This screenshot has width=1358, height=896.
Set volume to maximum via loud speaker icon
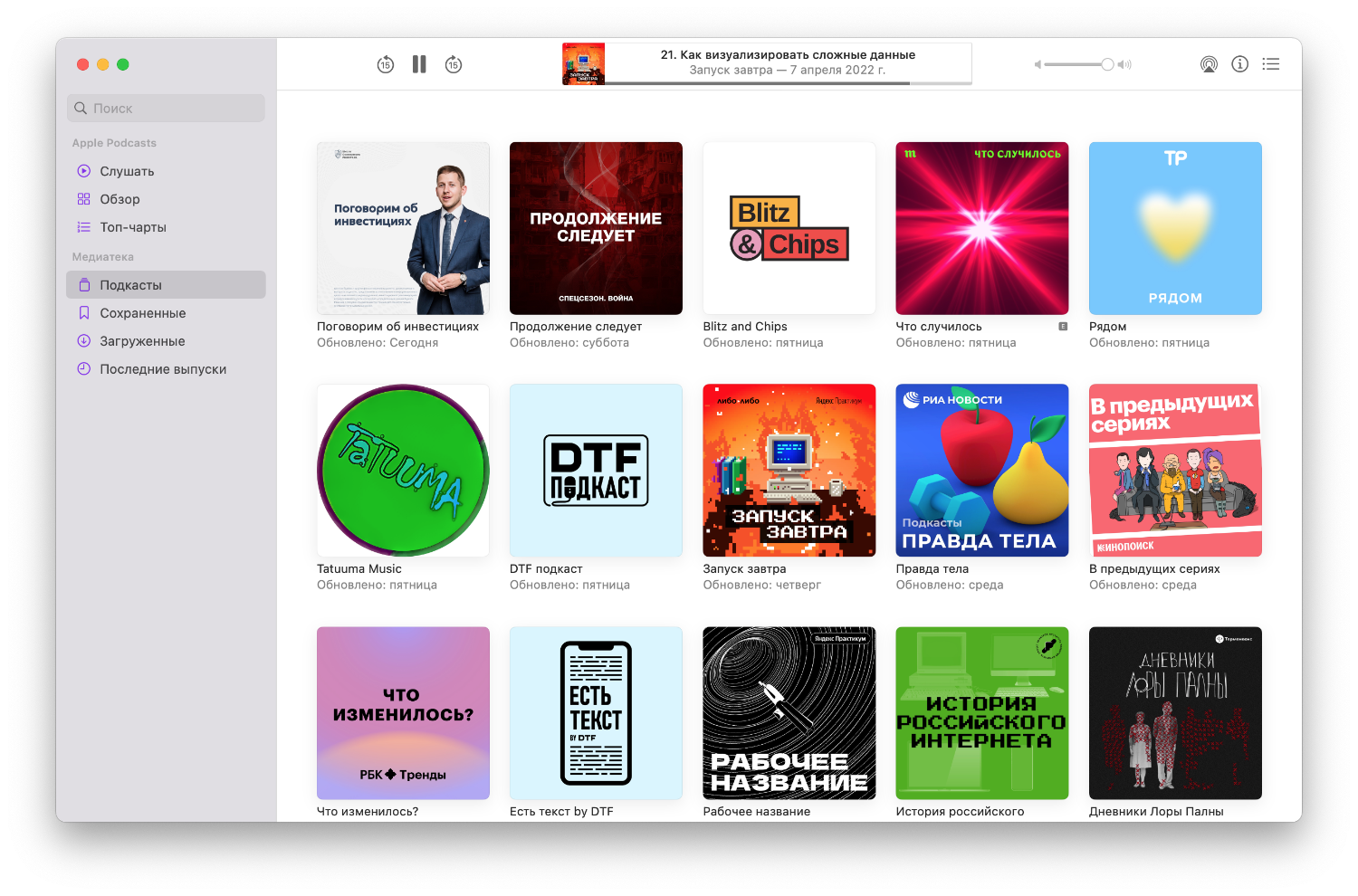[x=1124, y=64]
